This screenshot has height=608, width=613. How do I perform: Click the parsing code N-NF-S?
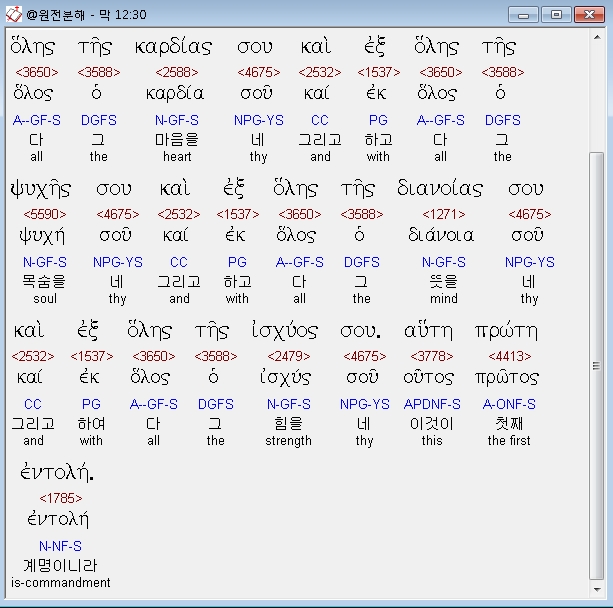(x=60, y=546)
